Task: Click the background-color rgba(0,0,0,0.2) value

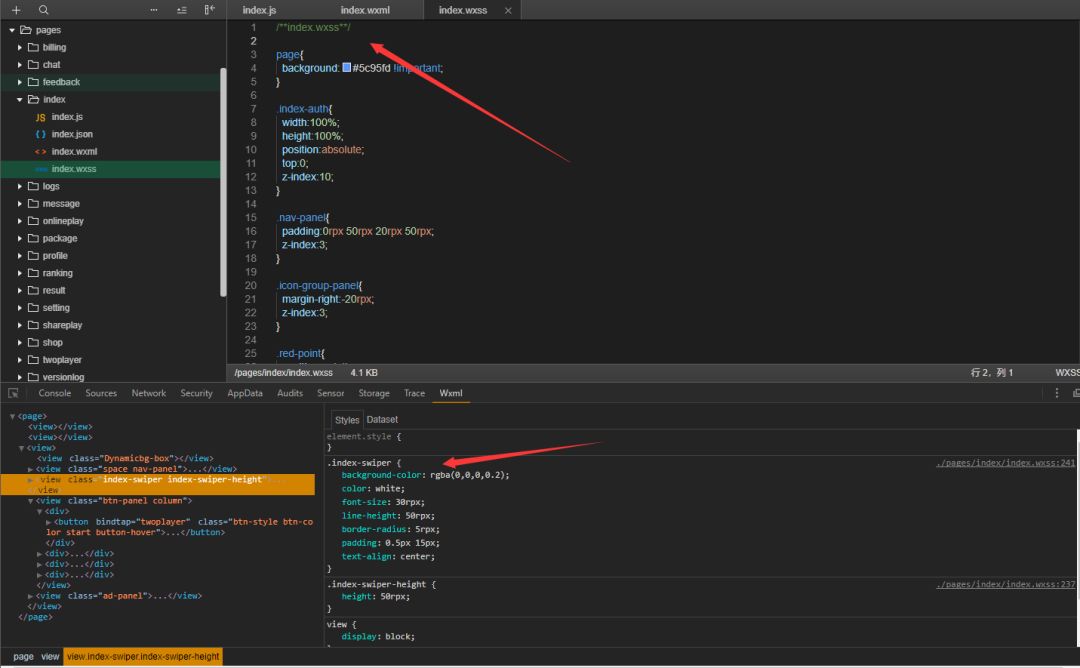Action: pos(469,475)
